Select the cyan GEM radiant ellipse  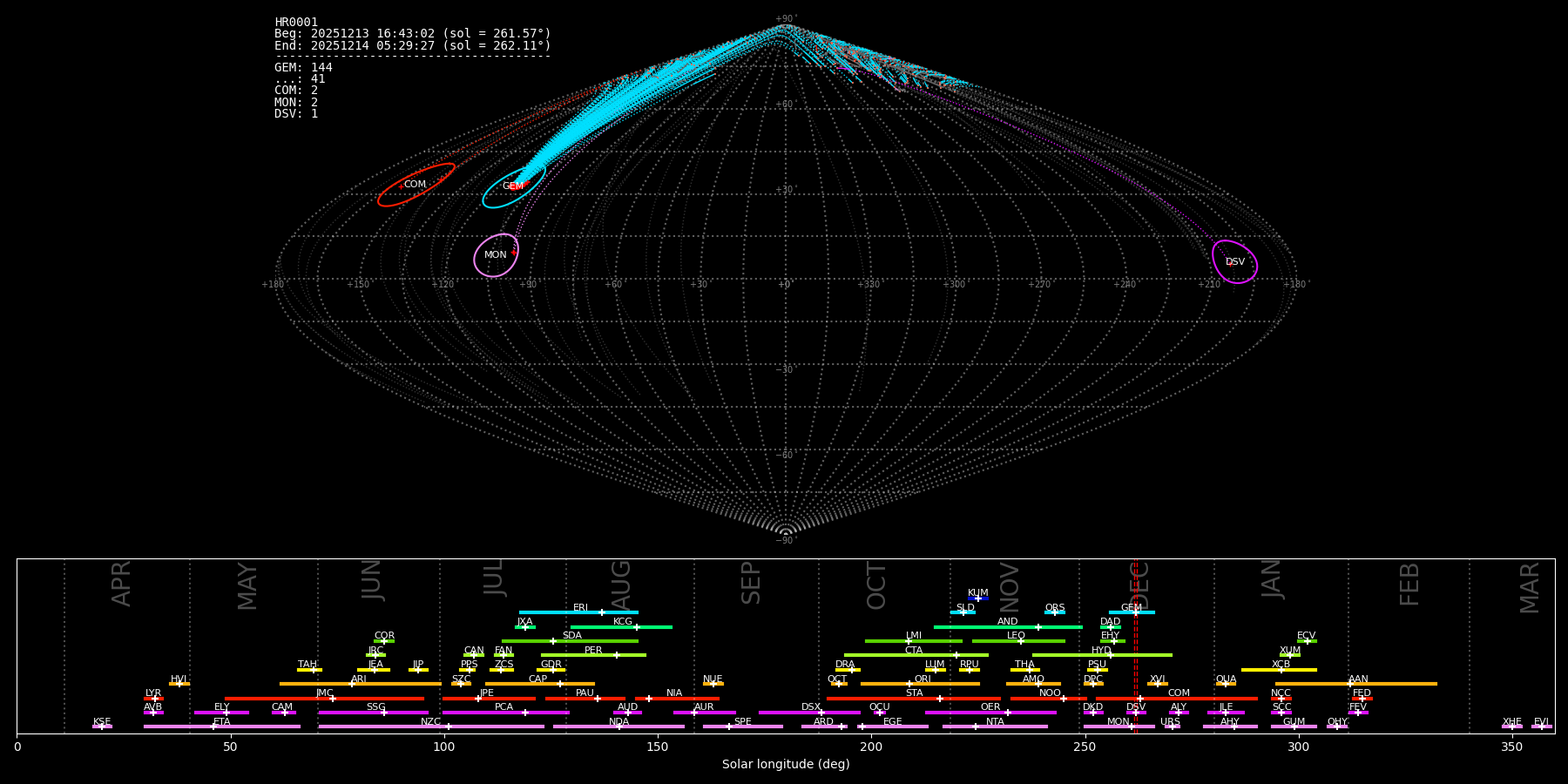(513, 186)
